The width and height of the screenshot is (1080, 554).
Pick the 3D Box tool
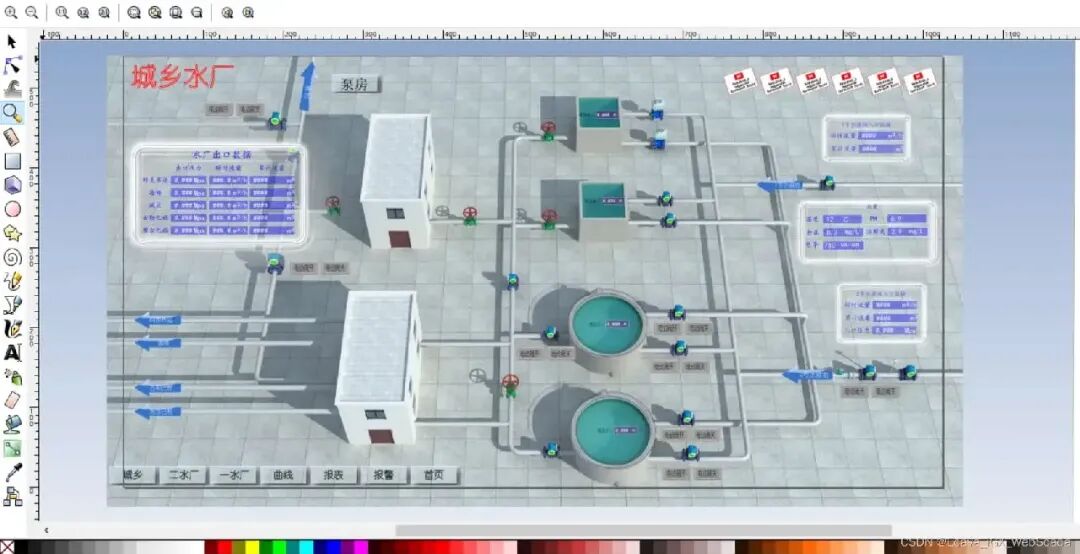tap(12, 185)
